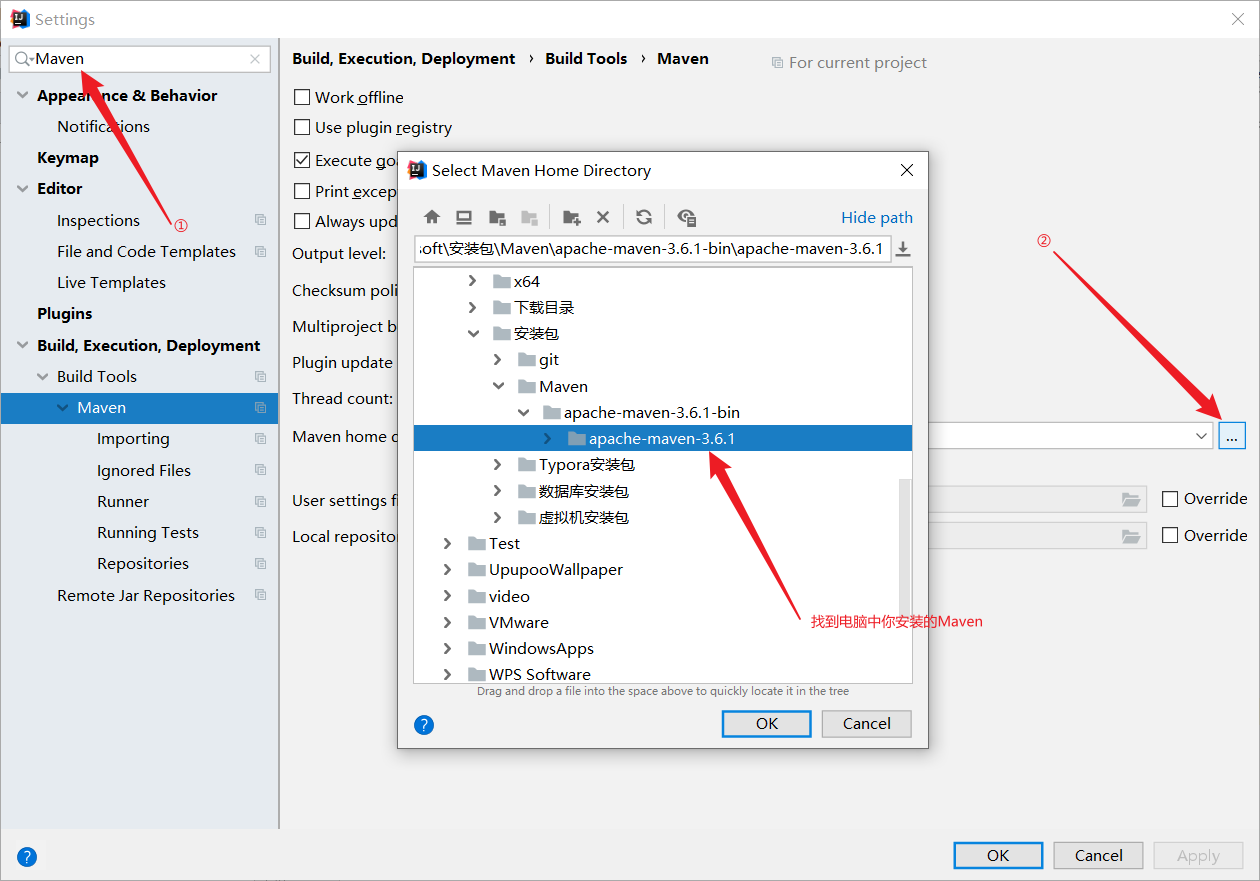Screen dimensions: 1260x881
Task: Click the ellipsis browse button for Maven home
Action: pos(1232,436)
